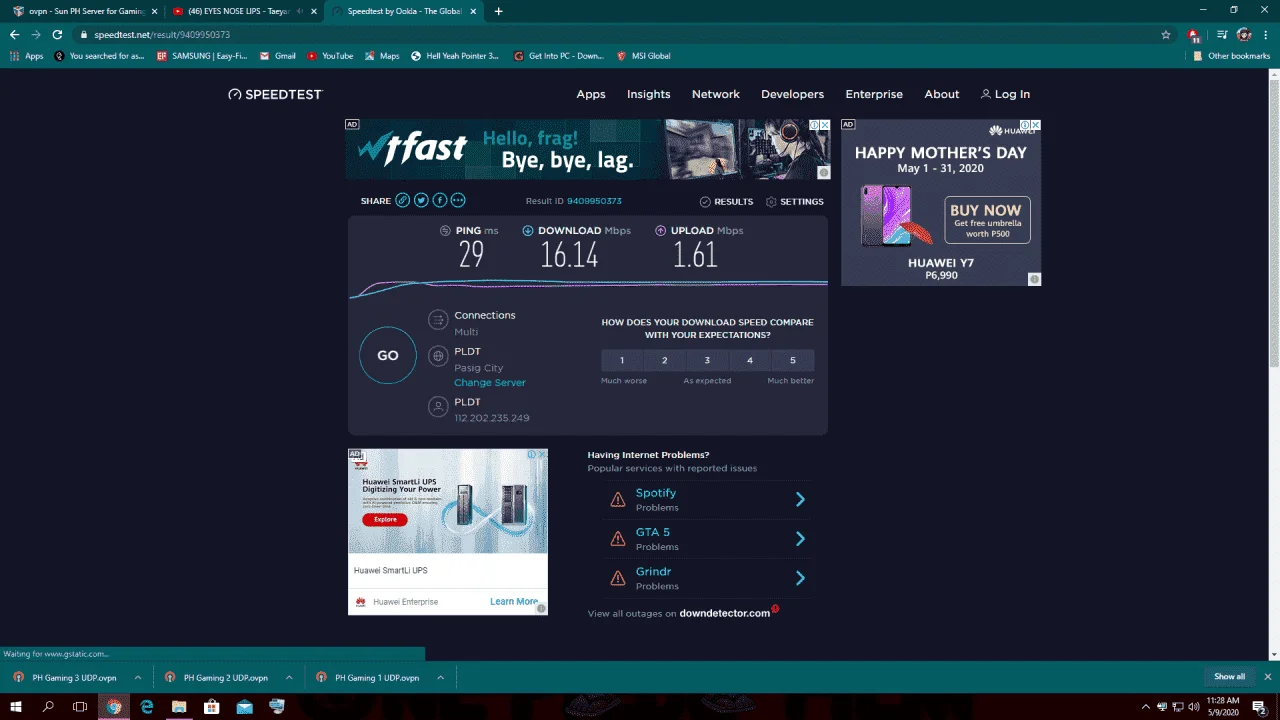Click Show all downloads button
1280x720 pixels.
tap(1230, 677)
